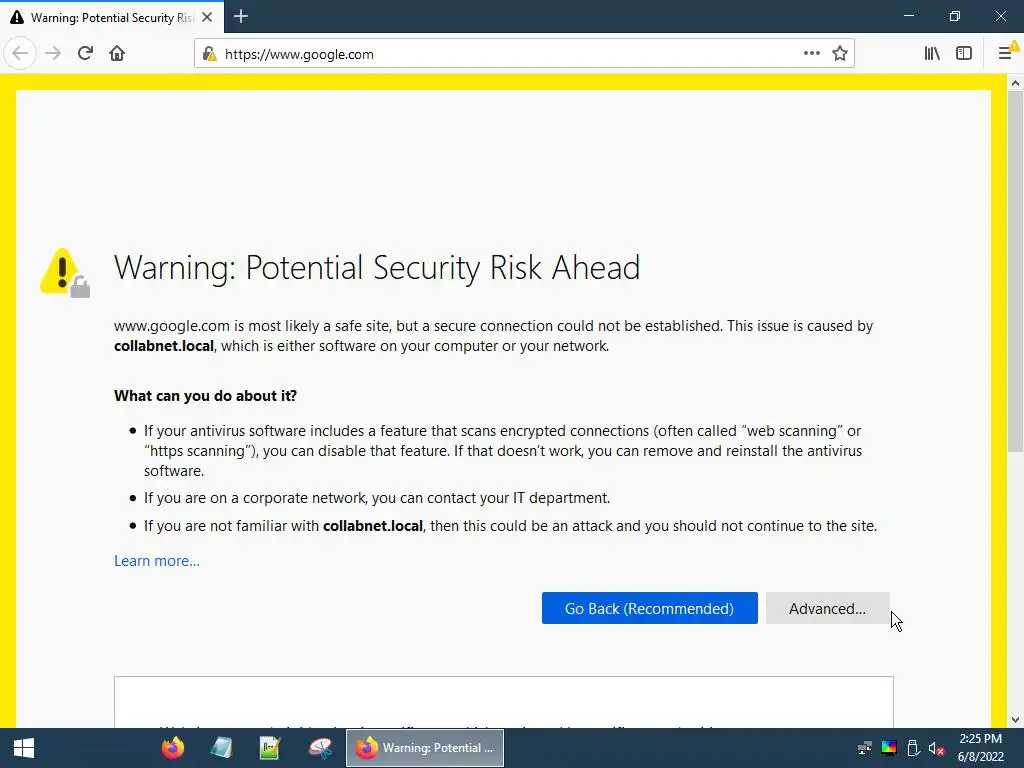Go to the Firefox home page

click(x=117, y=53)
